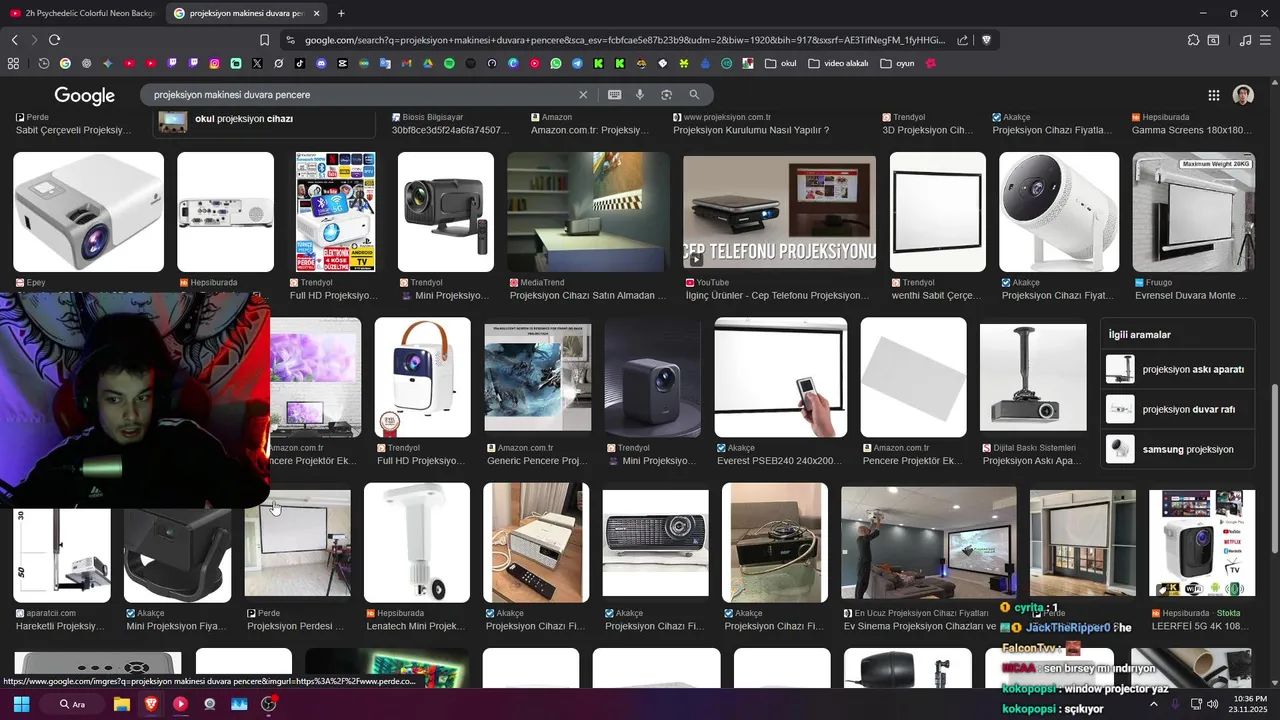Open the volume speaker tray icon

click(x=1213, y=704)
